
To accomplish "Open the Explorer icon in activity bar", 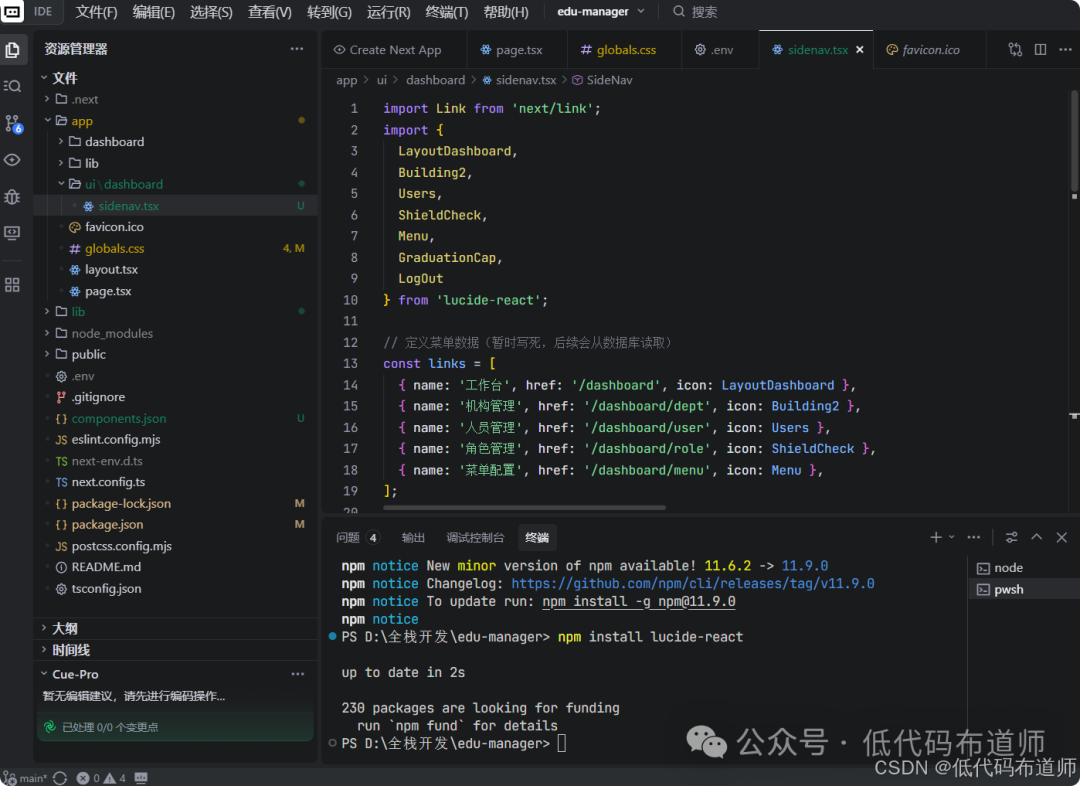I will click(13, 49).
